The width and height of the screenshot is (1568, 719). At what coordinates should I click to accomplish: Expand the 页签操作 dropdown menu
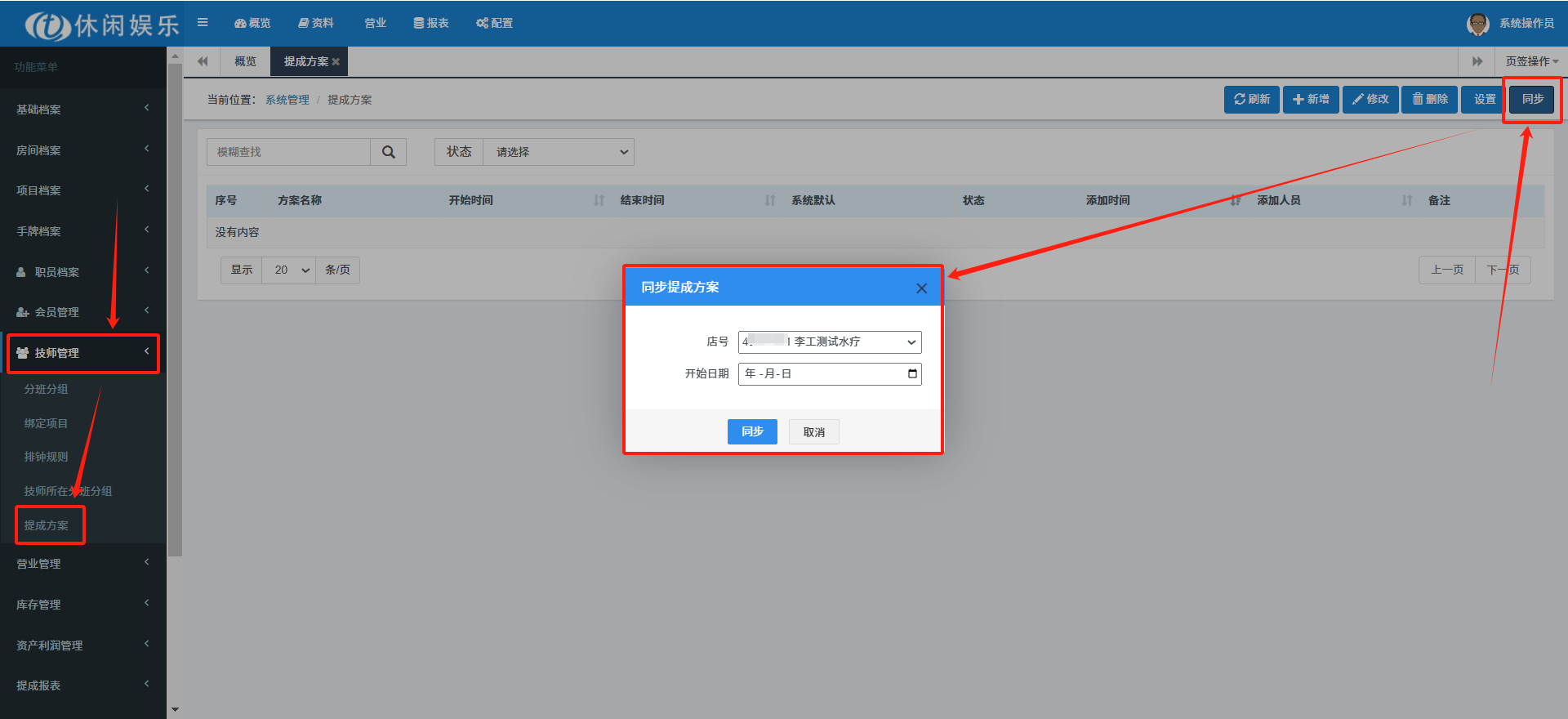point(1531,62)
